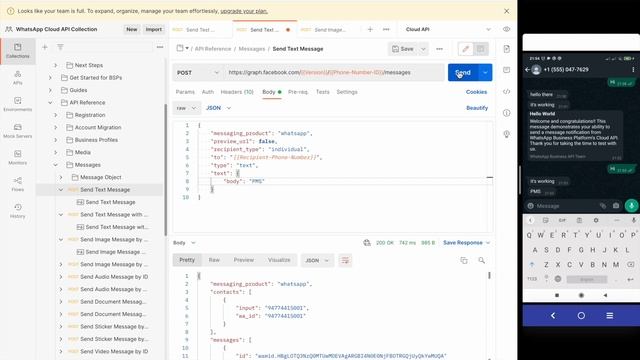
Task: Tap the back arrow in WhatsApp chat header
Action: tap(527, 70)
